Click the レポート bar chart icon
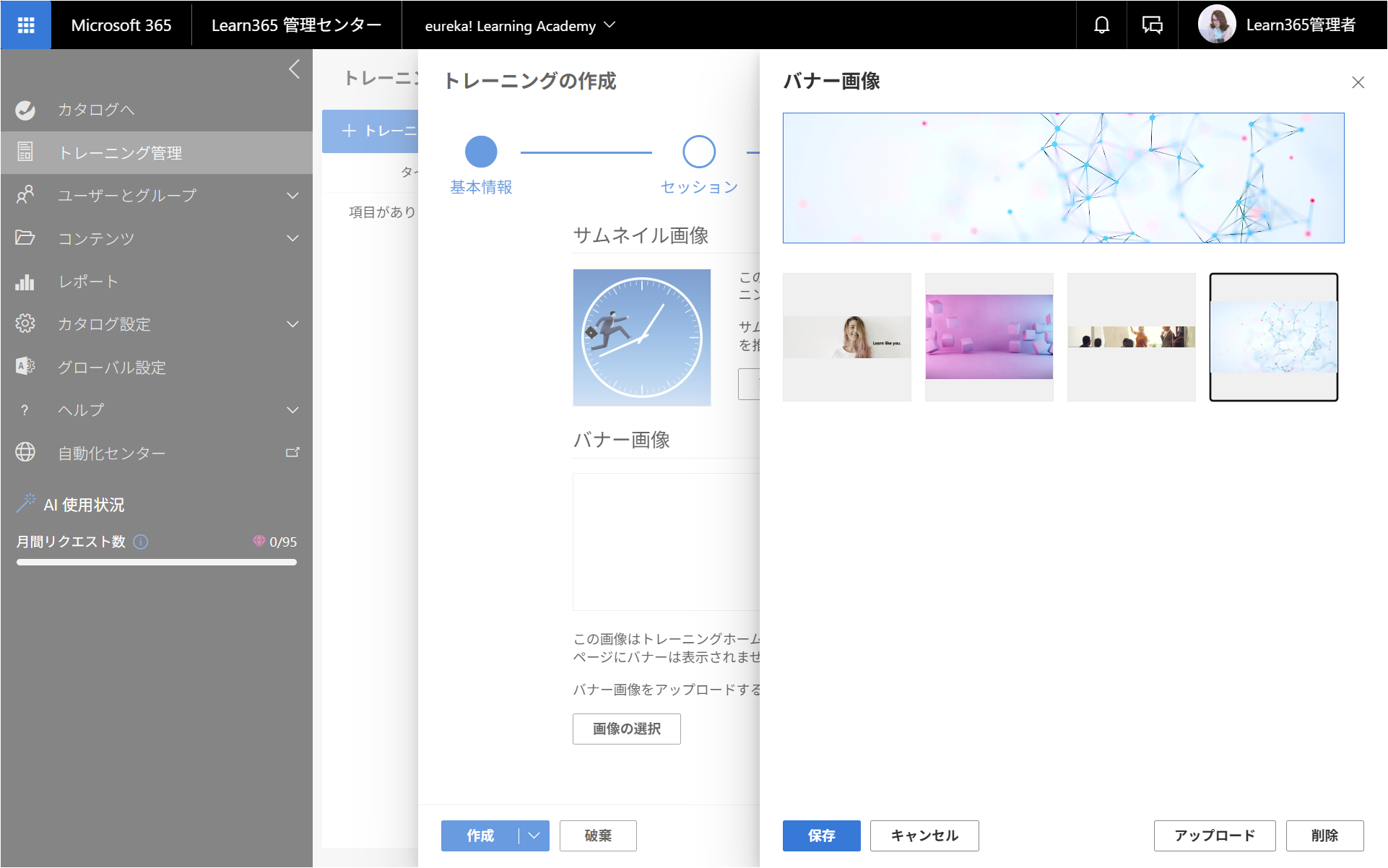This screenshot has height=868, width=1388. (x=25, y=282)
